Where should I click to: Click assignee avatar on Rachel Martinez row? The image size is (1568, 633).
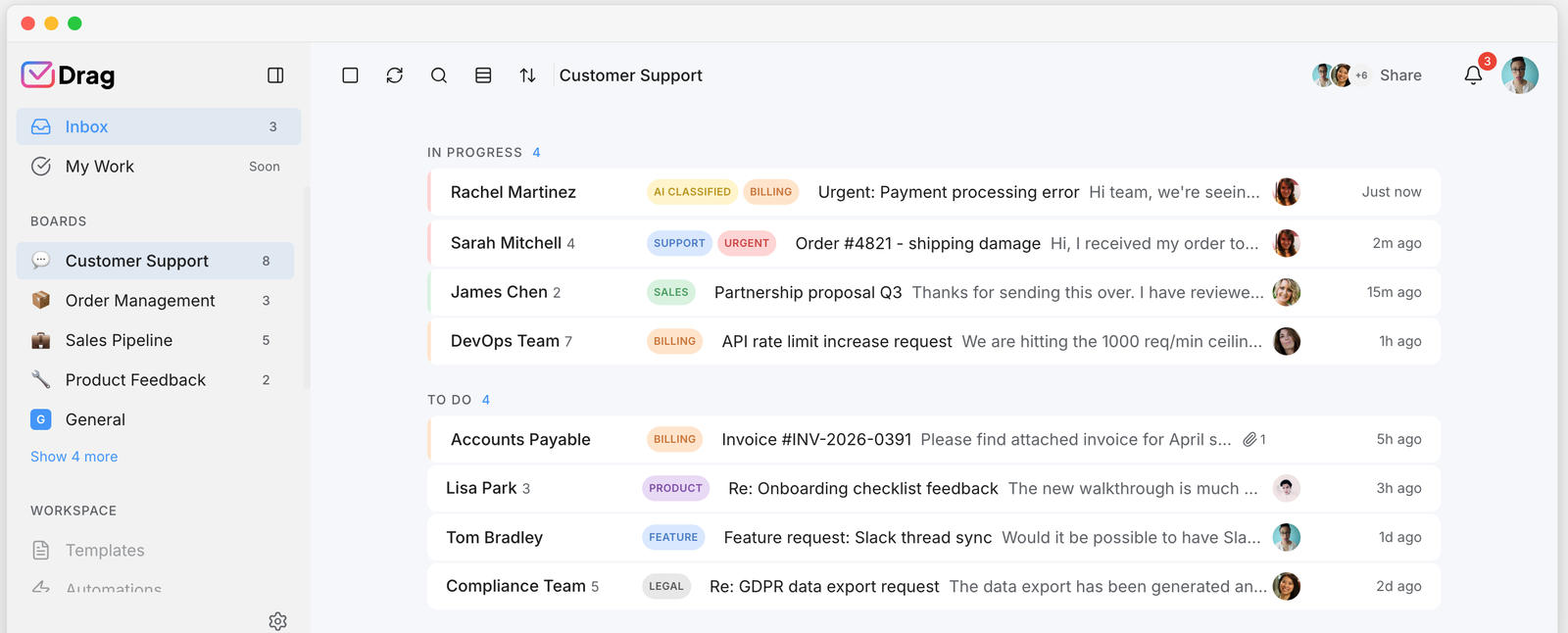click(1287, 192)
